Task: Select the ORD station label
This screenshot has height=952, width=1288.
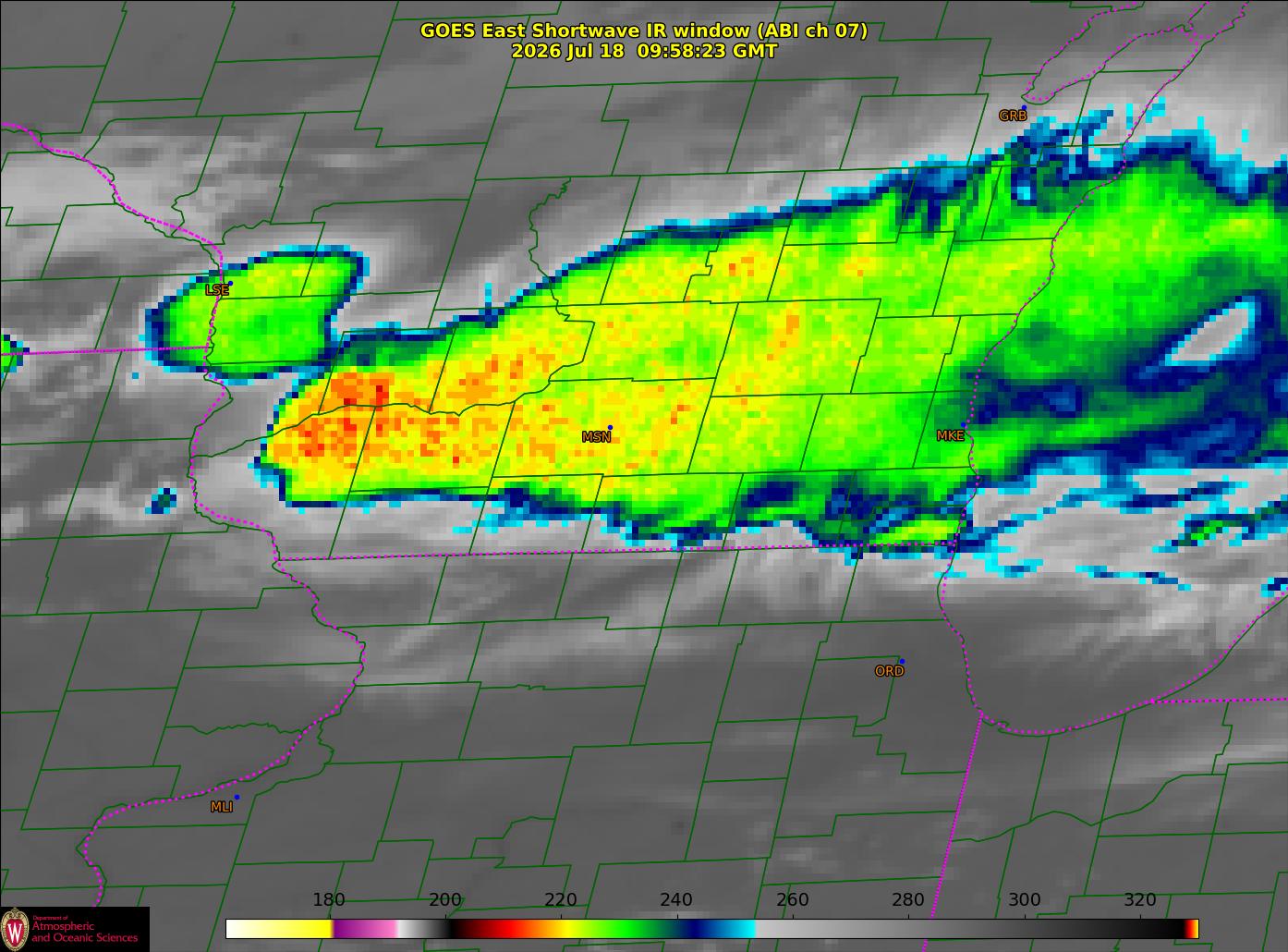Action: tap(889, 671)
